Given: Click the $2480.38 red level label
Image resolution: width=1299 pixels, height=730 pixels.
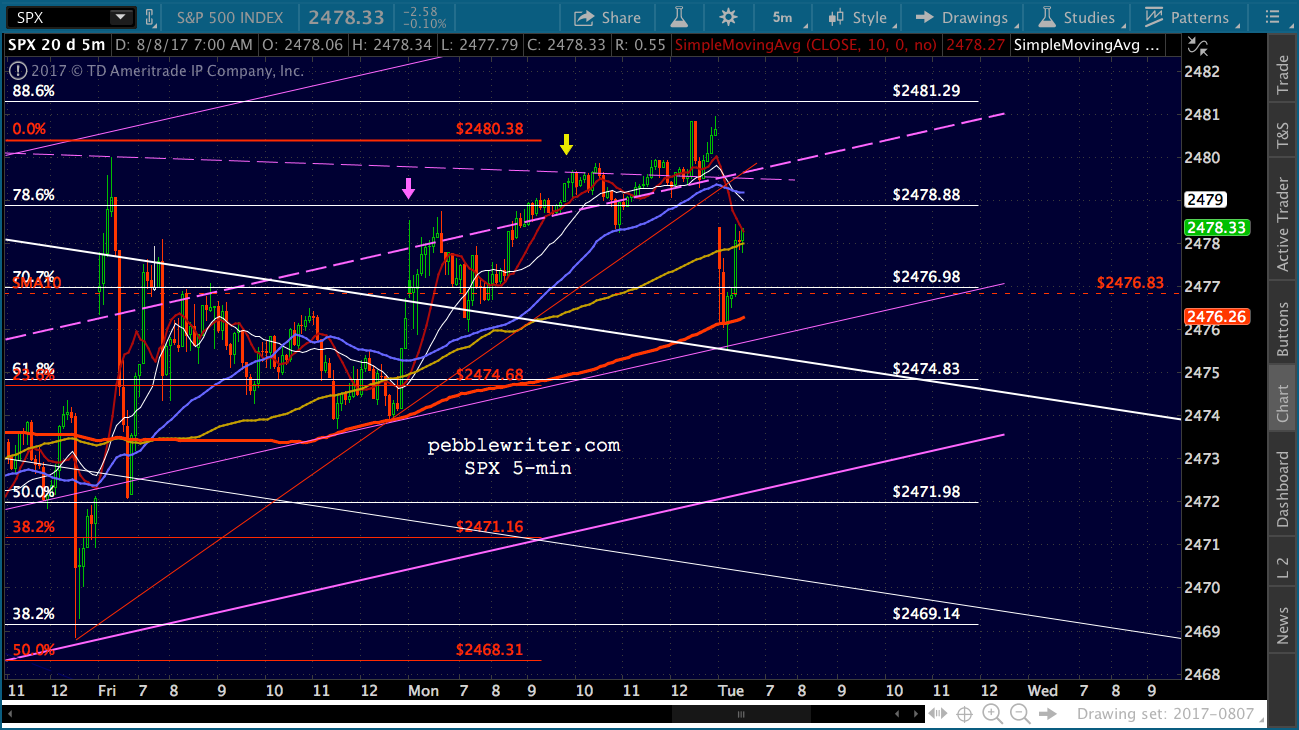Looking at the screenshot, I should pos(489,128).
